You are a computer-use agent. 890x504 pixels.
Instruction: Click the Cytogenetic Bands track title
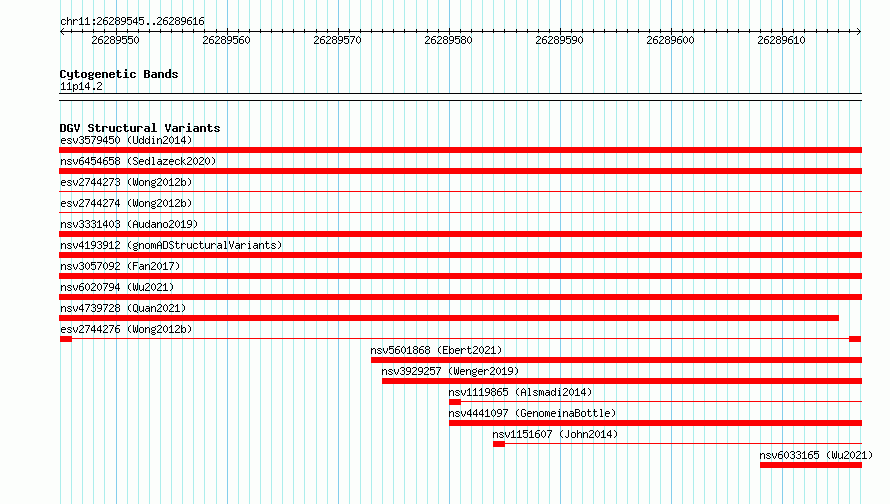(x=119, y=74)
